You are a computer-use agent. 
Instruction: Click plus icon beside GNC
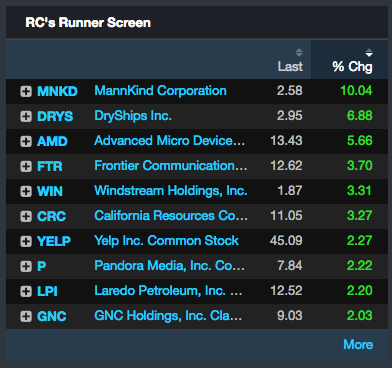coord(26,316)
